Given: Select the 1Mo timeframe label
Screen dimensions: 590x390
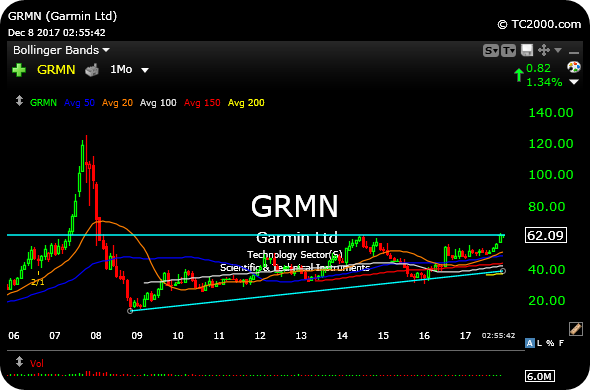Looking at the screenshot, I should (x=121, y=70).
